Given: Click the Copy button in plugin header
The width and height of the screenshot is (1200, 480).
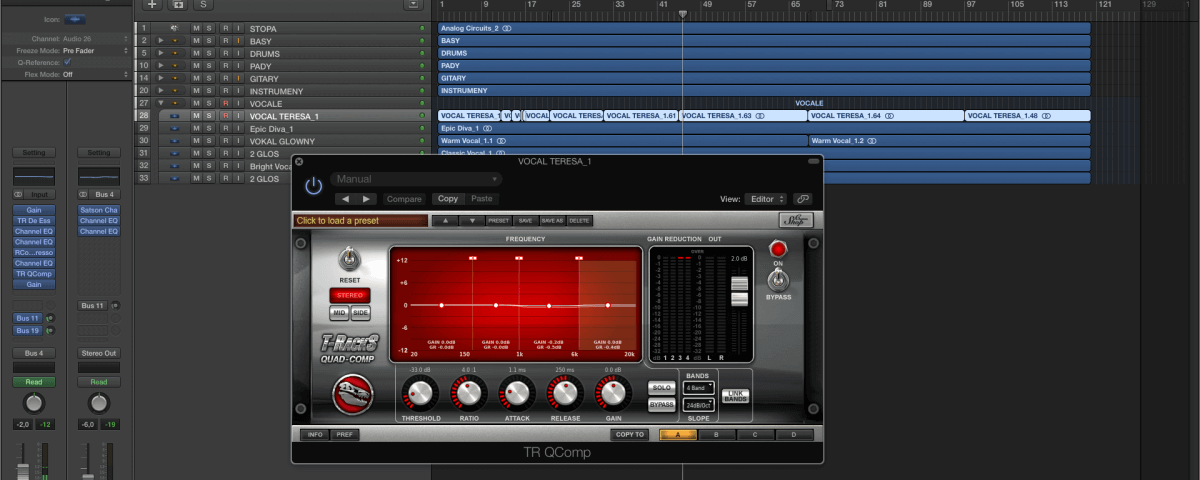Looking at the screenshot, I should [448, 199].
